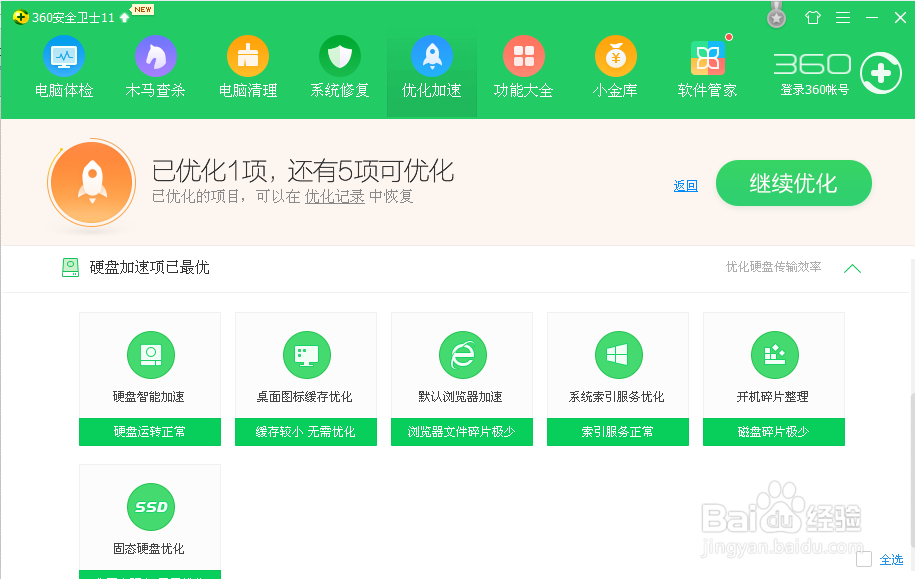Image resolution: width=915 pixels, height=579 pixels.
Task: Click the 默认浏览器加速 IE icon
Action: click(463, 355)
